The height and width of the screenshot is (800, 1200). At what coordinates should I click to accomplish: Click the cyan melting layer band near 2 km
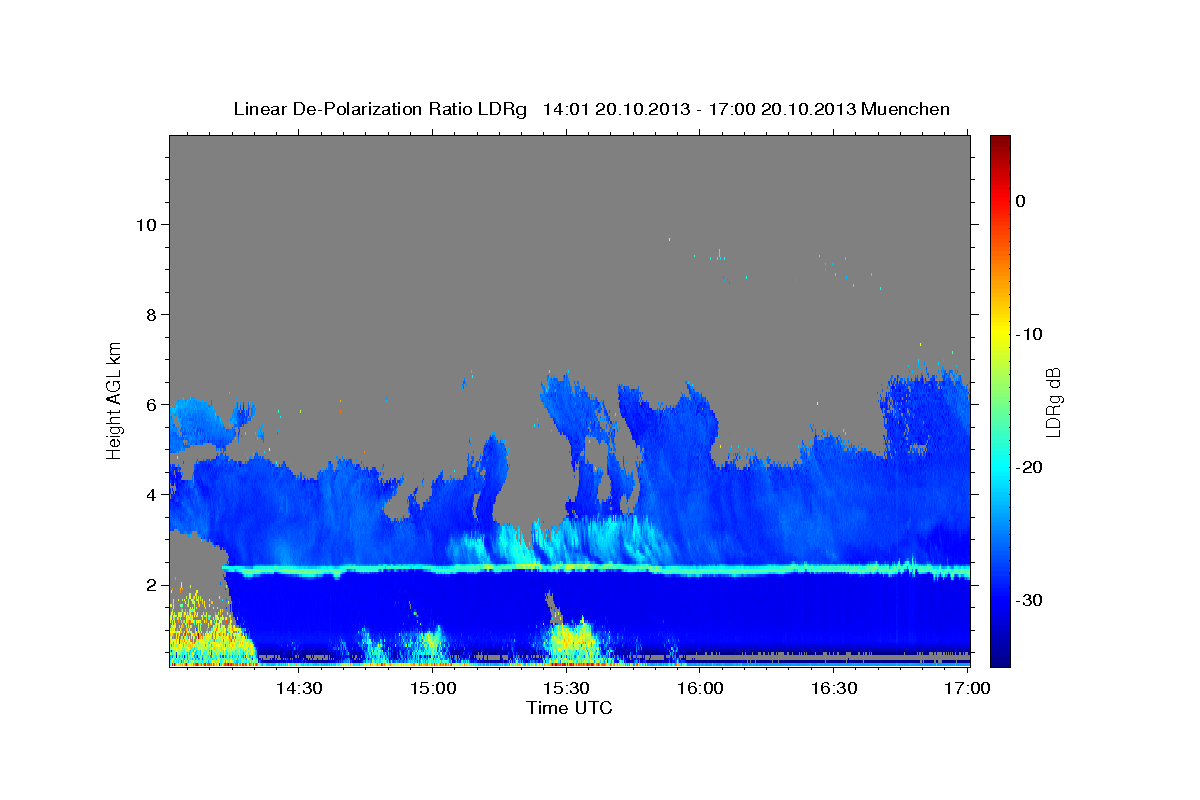[x=596, y=569]
